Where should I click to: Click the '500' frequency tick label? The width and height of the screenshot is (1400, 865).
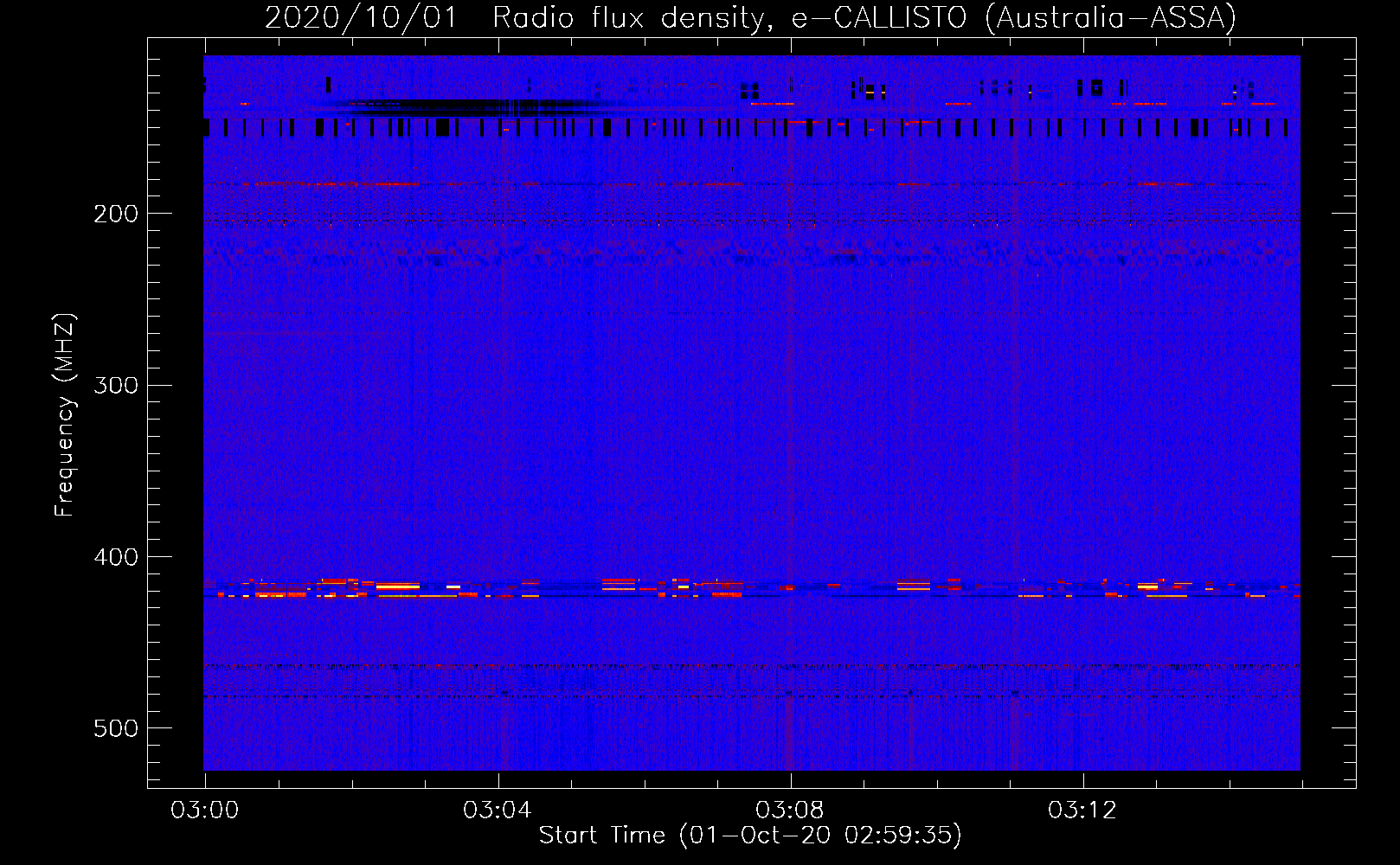[x=116, y=728]
